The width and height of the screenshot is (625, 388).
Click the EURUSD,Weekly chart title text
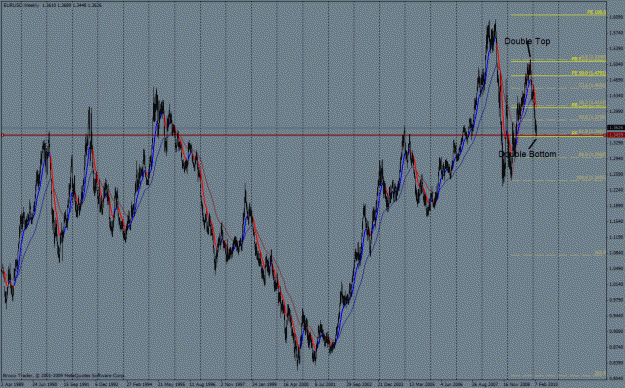click(20, 6)
